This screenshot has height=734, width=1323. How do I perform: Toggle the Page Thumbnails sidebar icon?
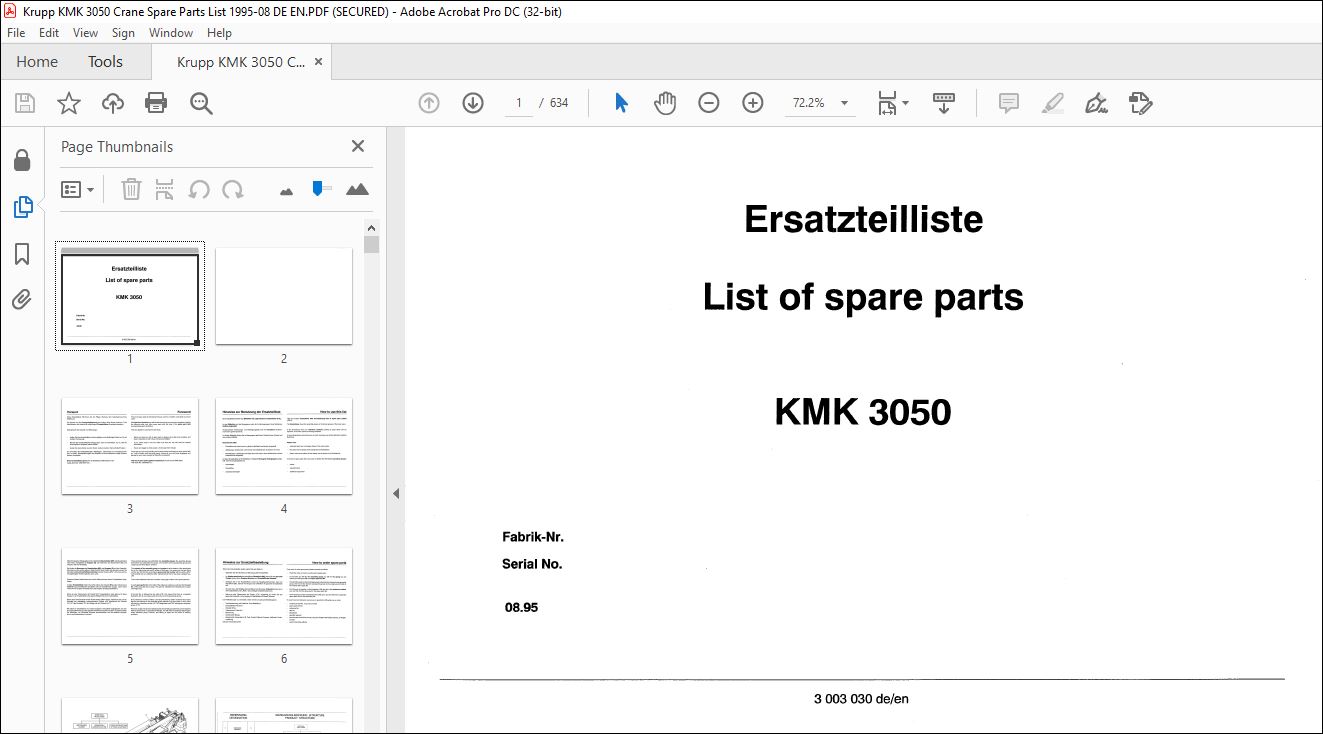(x=22, y=207)
